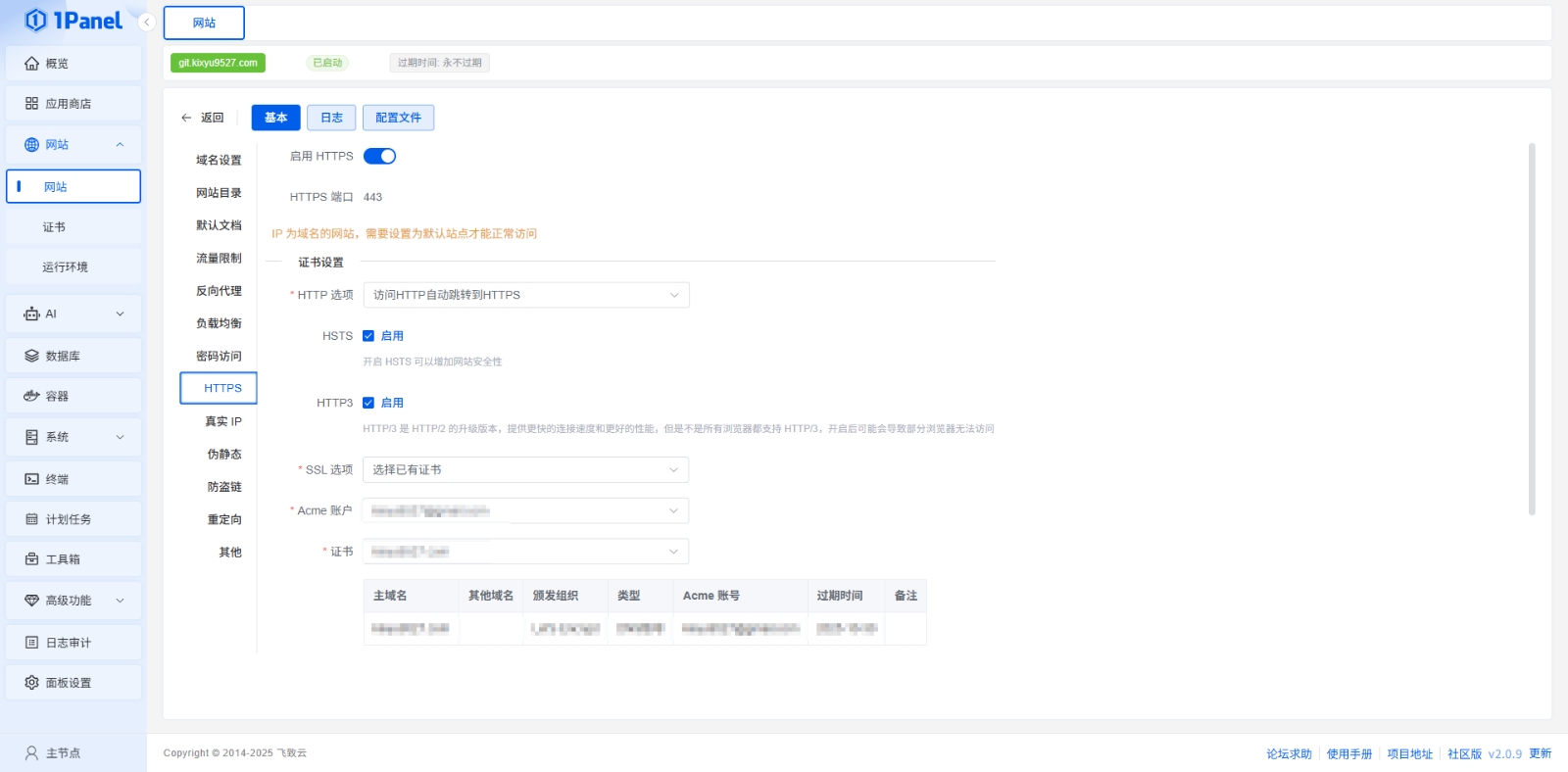The image size is (1568, 772).
Task: Open the 使用手册 user manual link
Action: pos(1348,754)
